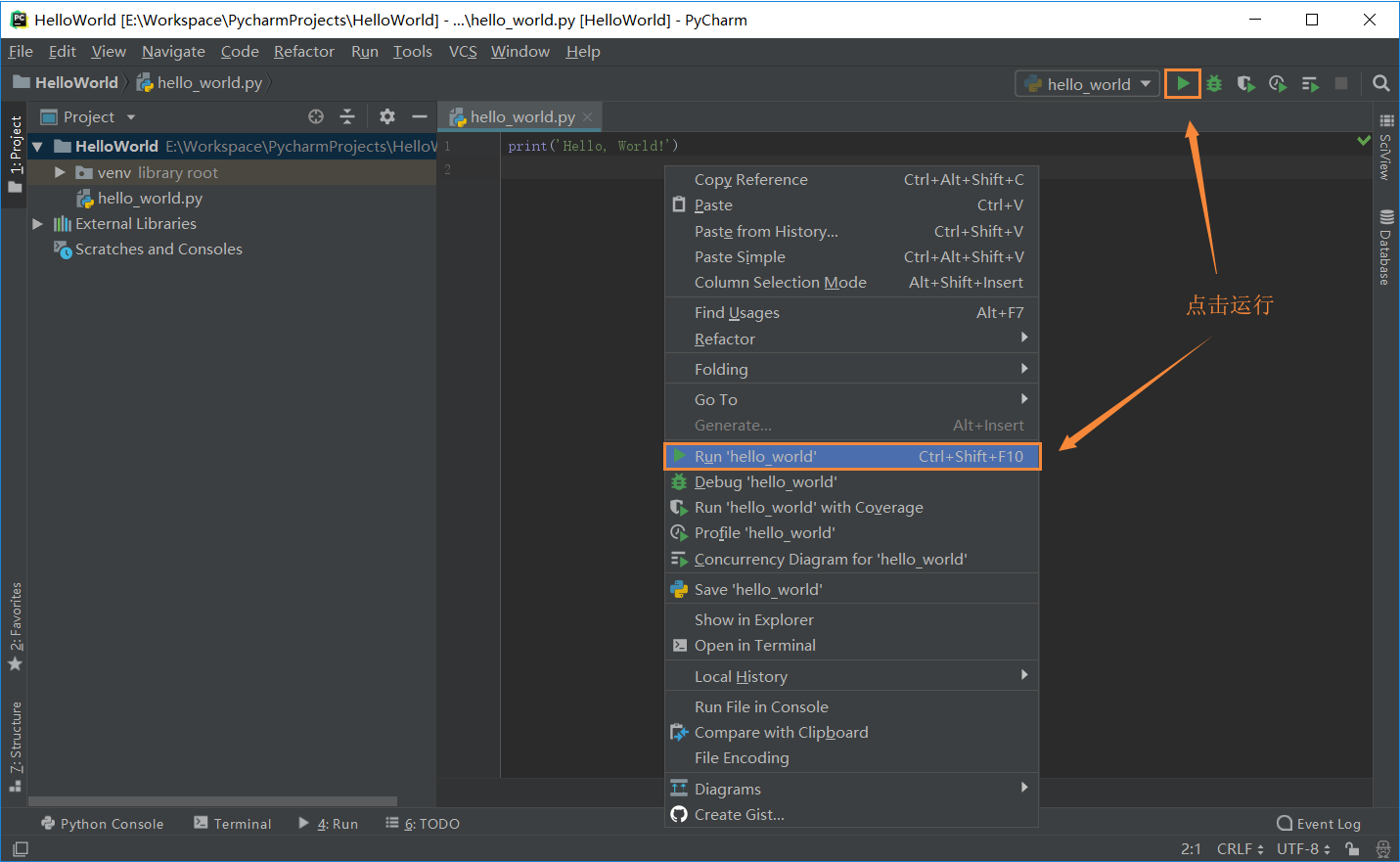
Task: Click the lock read-only icon in status bar
Action: pyautogui.click(x=1351, y=848)
